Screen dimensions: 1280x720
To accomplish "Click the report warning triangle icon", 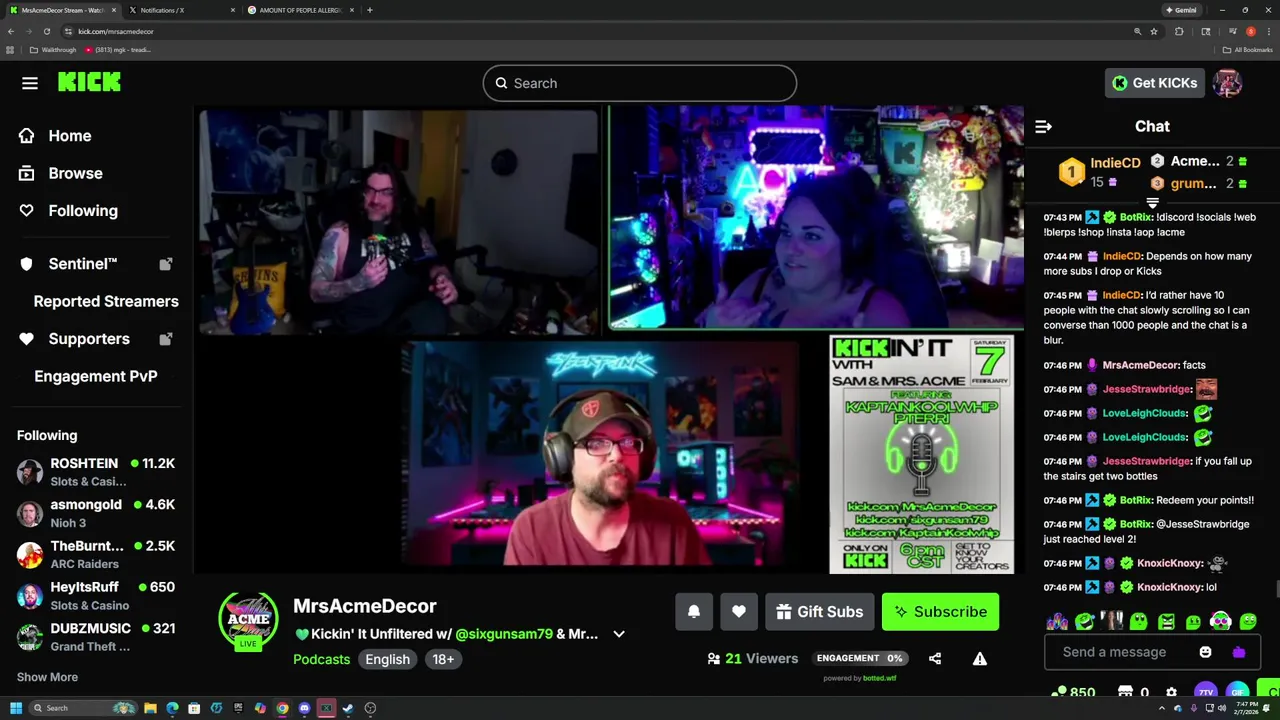I will click(980, 659).
